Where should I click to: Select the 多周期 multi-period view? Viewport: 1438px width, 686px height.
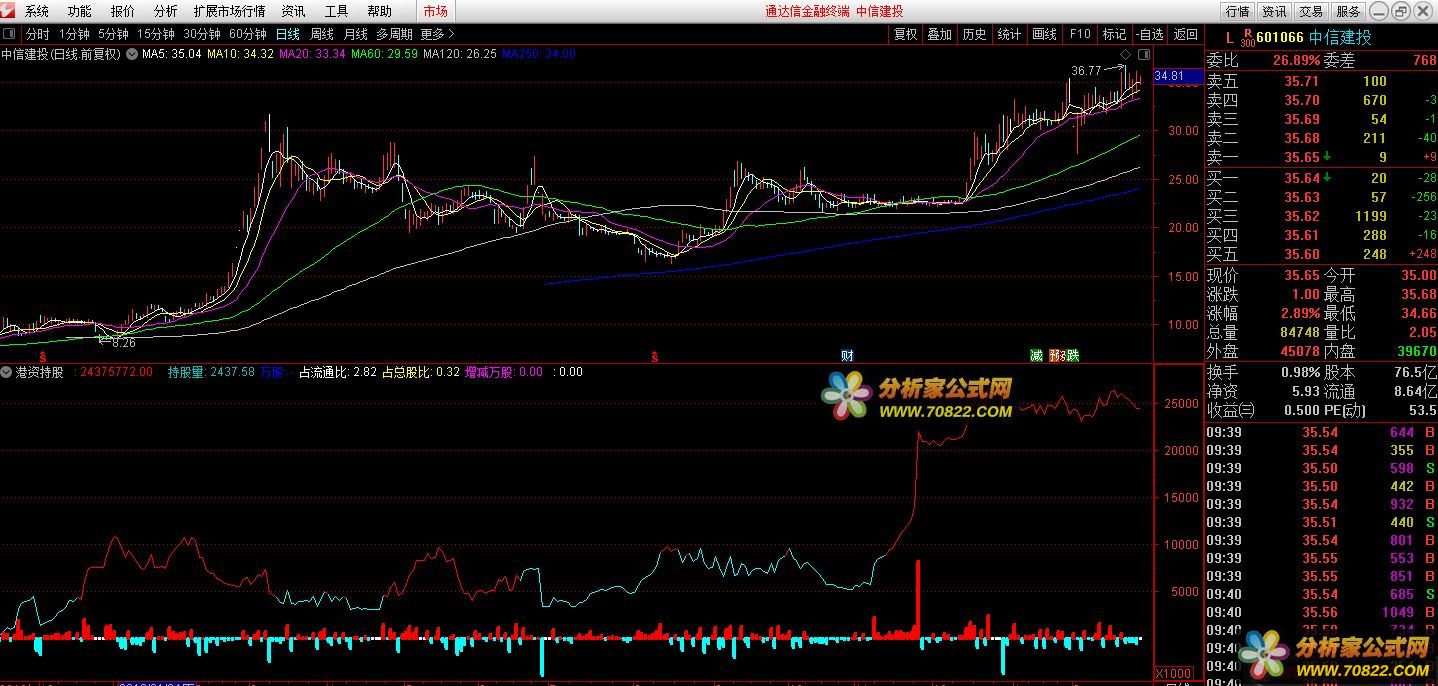pos(394,34)
